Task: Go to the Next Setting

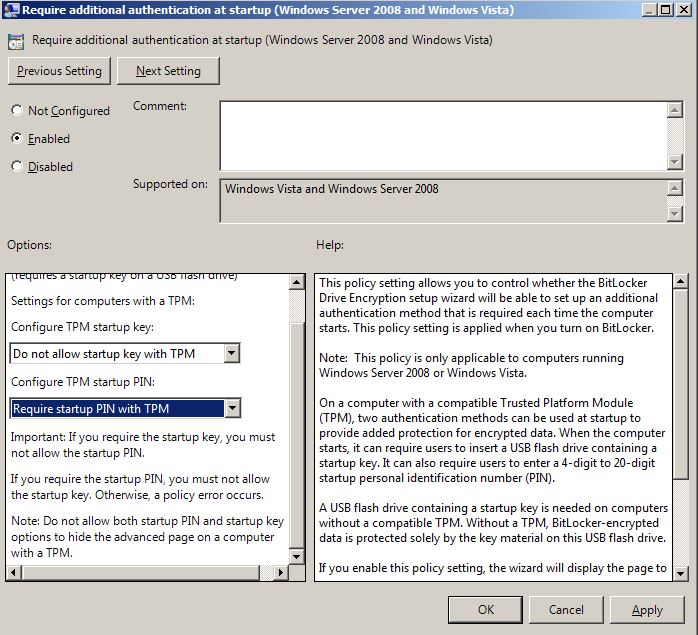Action: coord(168,71)
